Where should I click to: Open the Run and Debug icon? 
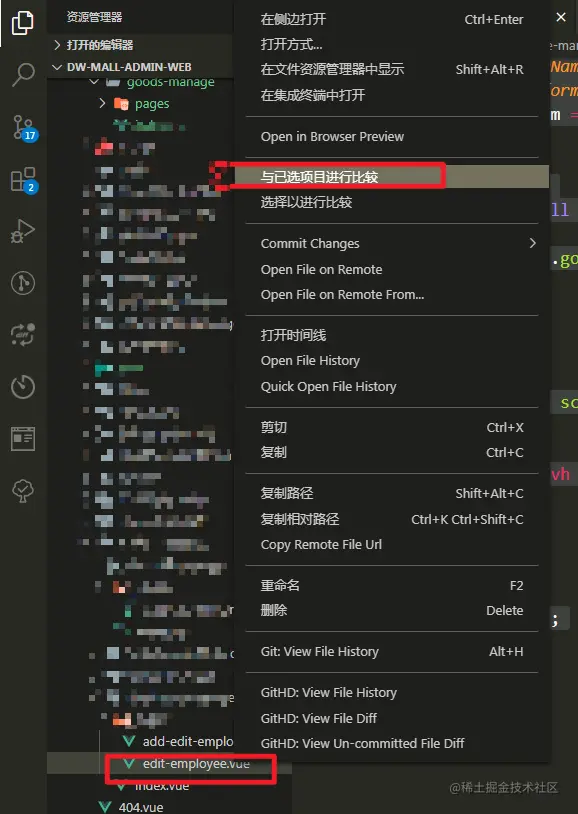(23, 231)
